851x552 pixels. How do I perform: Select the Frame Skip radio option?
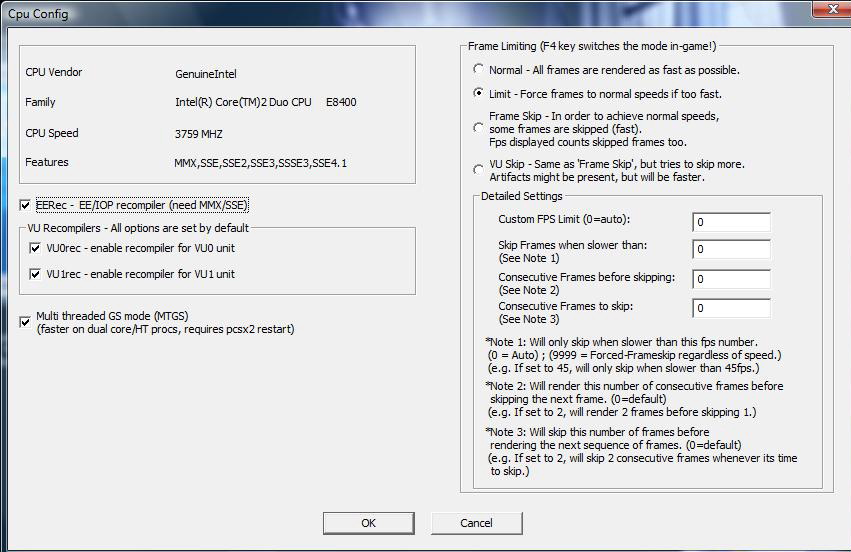[478, 129]
